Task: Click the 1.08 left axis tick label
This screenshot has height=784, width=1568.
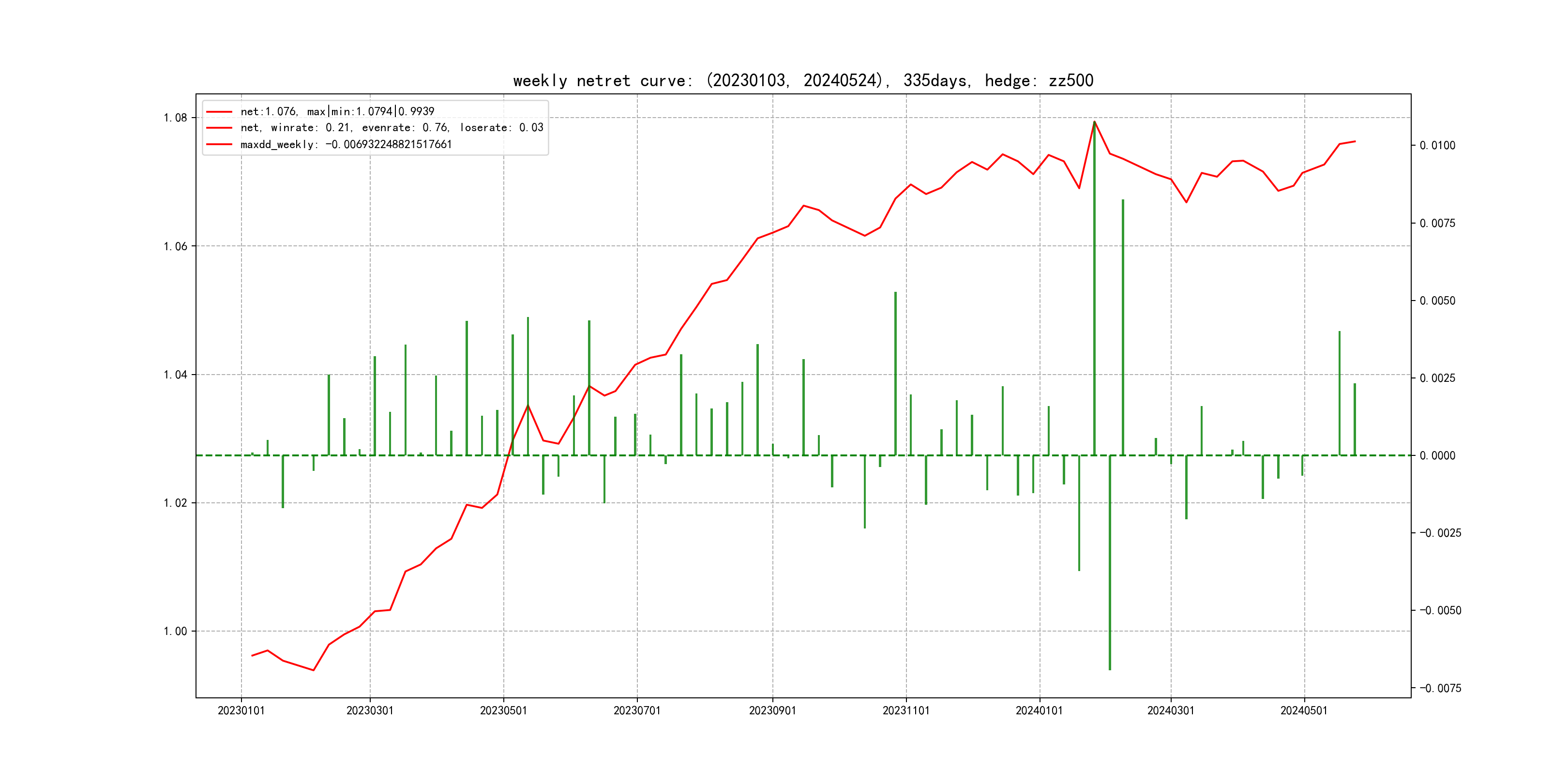Action: coord(175,118)
